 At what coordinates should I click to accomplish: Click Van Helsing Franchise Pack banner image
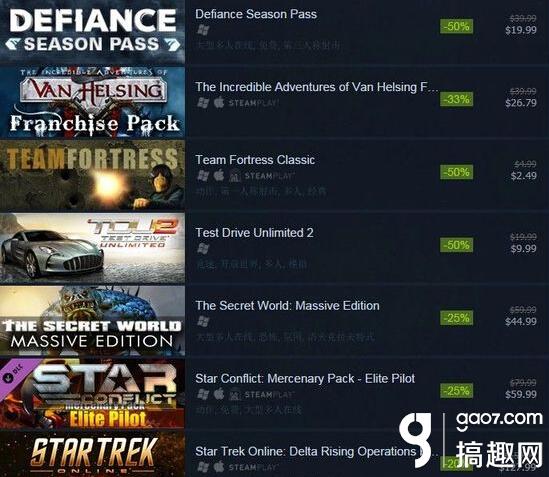click(92, 102)
